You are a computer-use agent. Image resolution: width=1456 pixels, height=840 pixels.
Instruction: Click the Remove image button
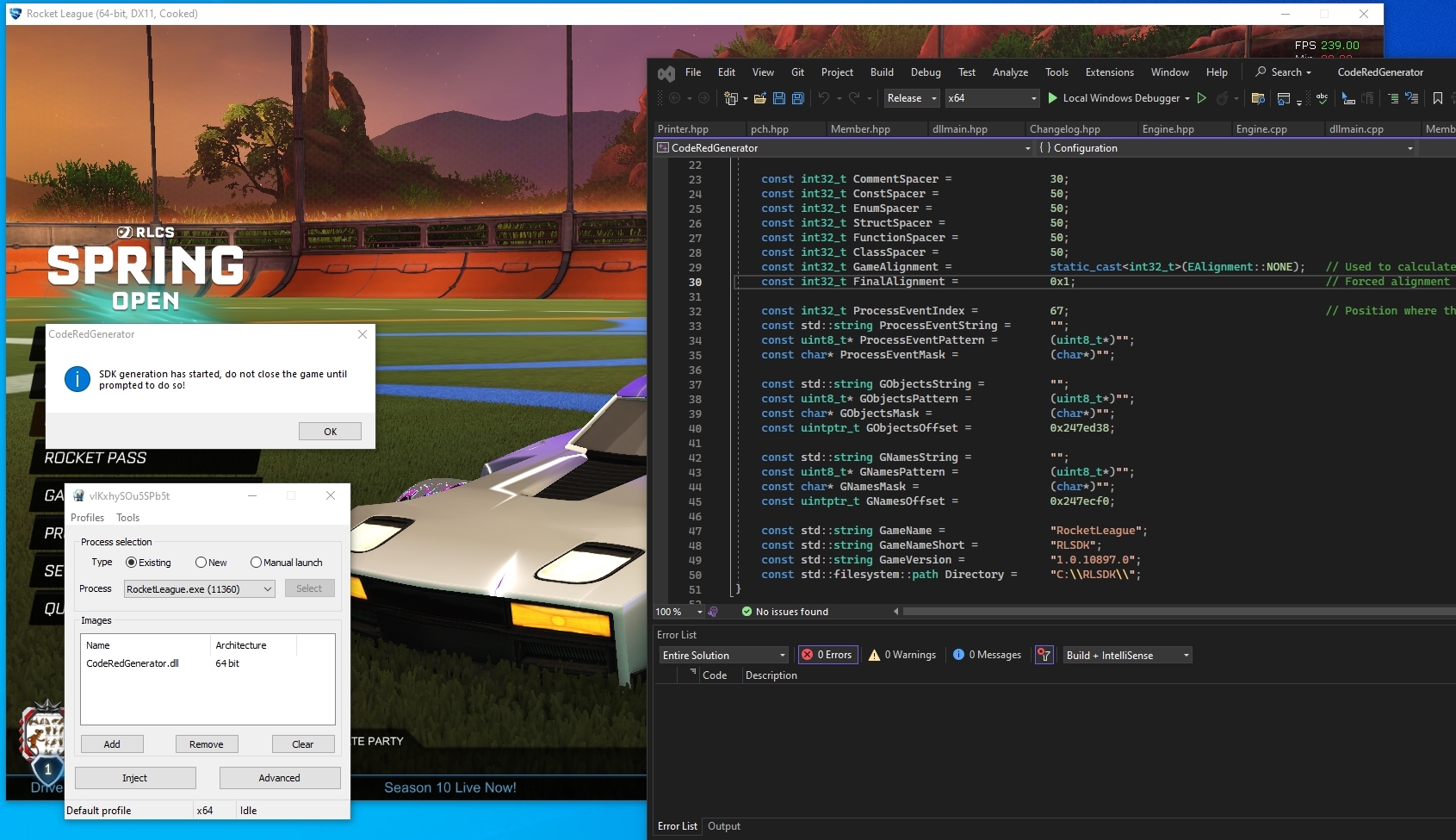point(207,744)
